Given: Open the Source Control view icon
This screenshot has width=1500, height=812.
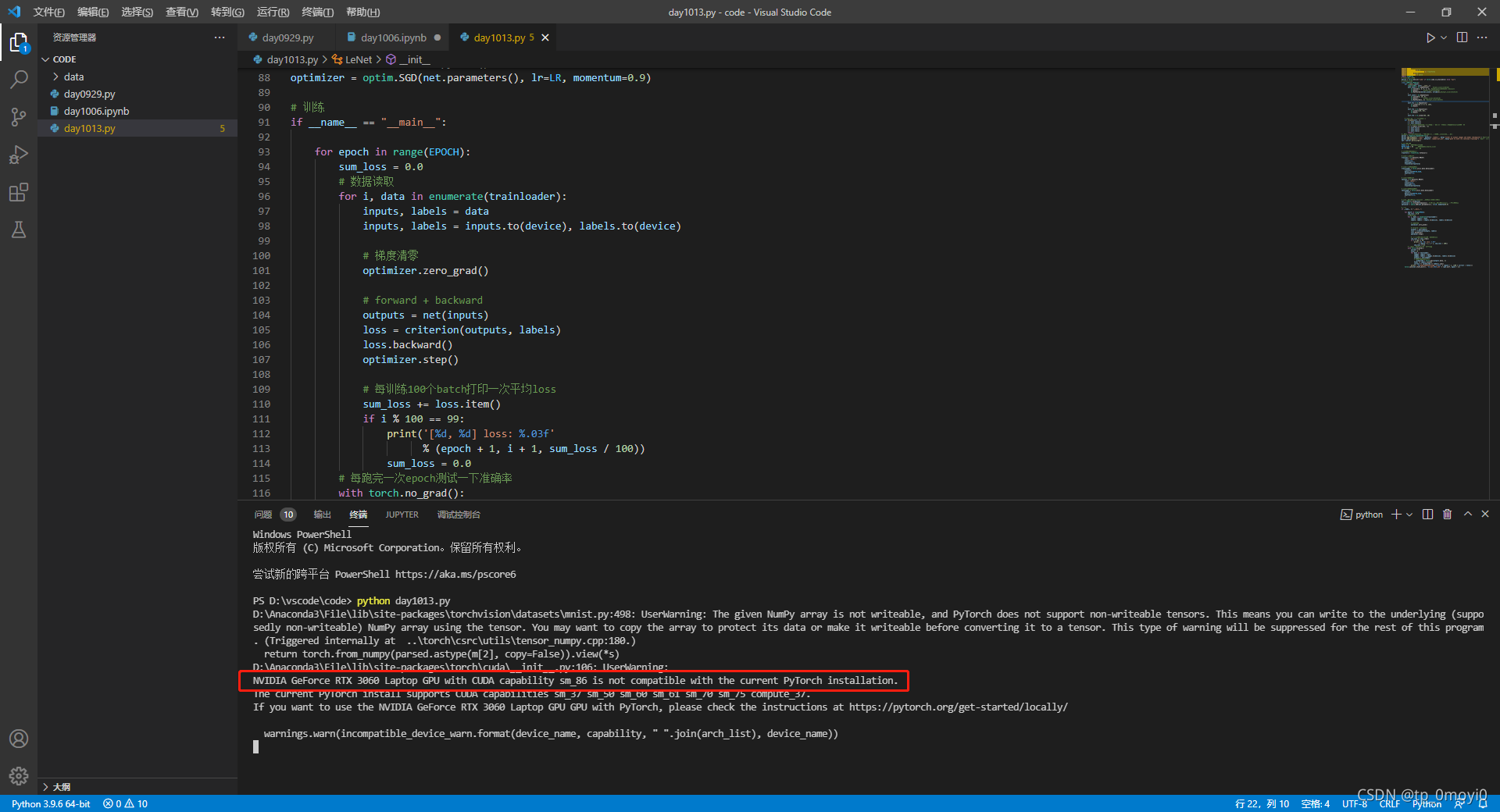Looking at the screenshot, I should point(19,117).
